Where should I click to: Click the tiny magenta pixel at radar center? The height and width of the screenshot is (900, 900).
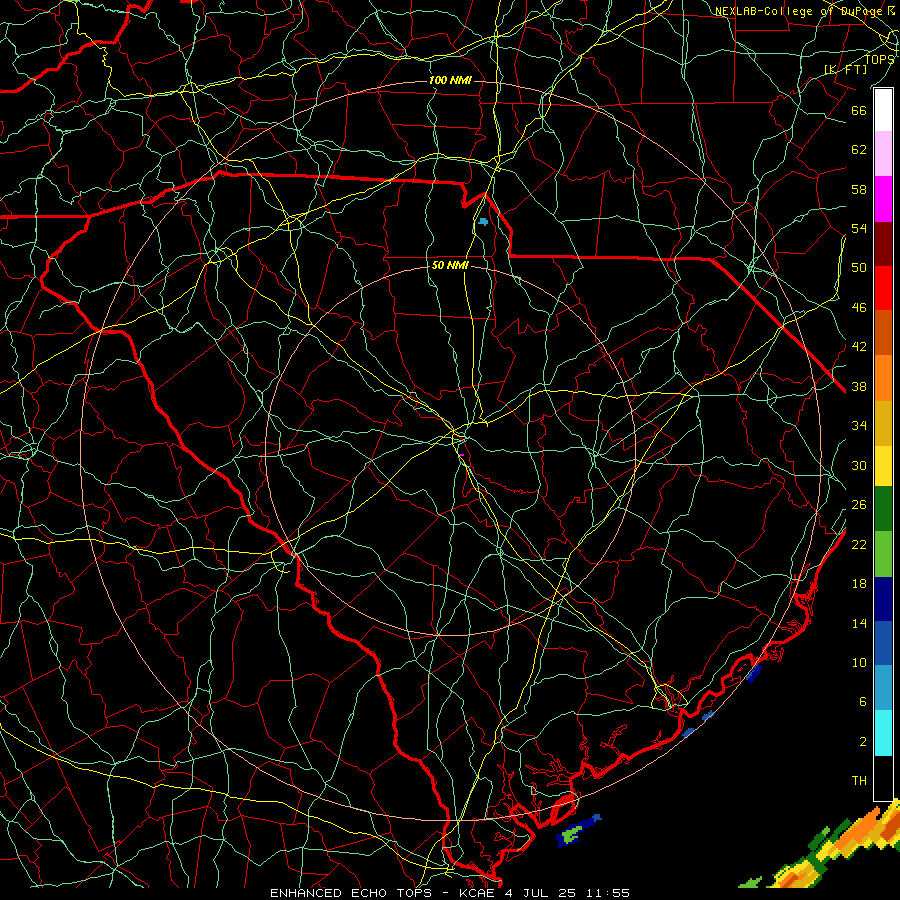[461, 455]
